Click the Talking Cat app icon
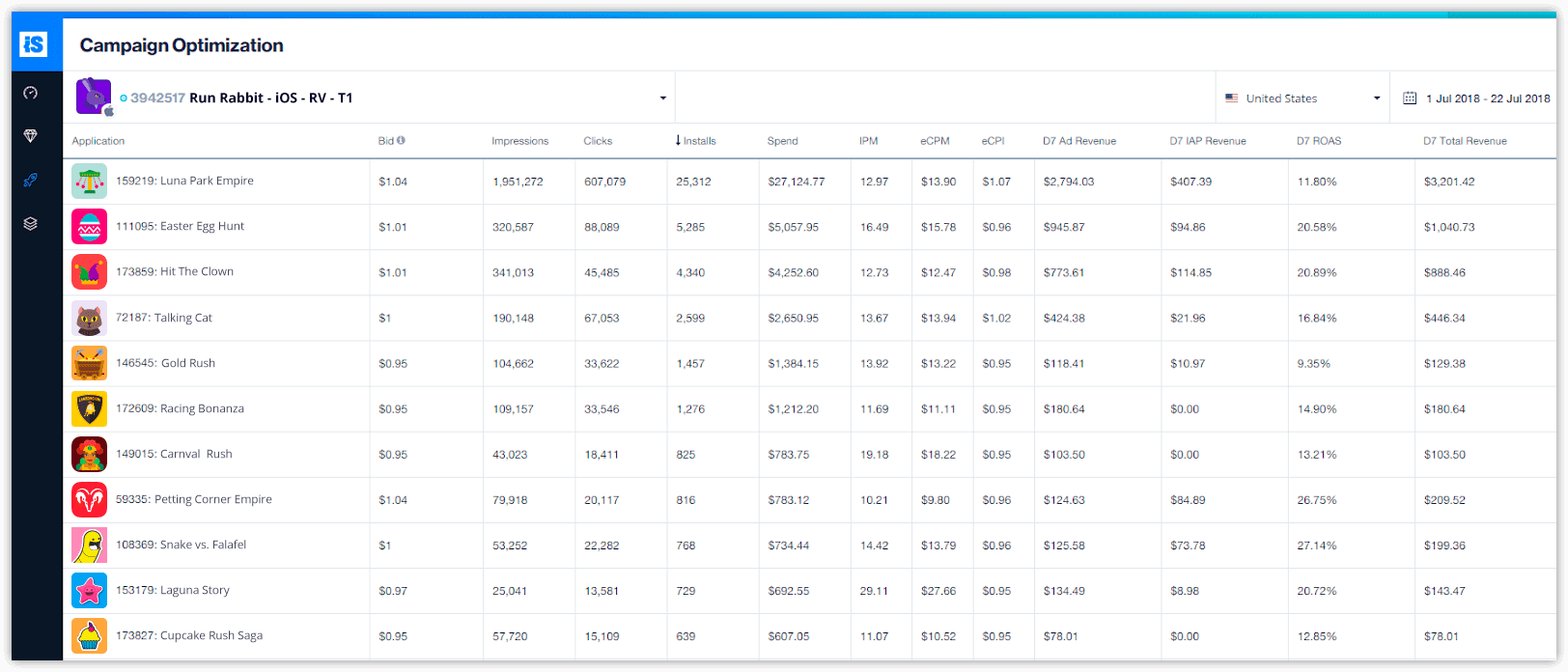Image resolution: width=1568 pixels, height=672 pixels. (x=89, y=318)
